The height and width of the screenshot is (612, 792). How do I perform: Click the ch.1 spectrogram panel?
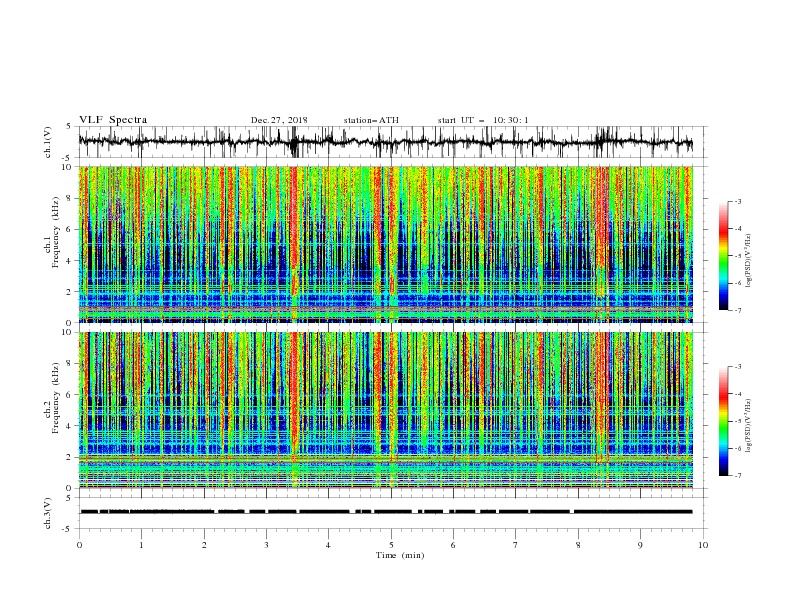[x=386, y=244]
